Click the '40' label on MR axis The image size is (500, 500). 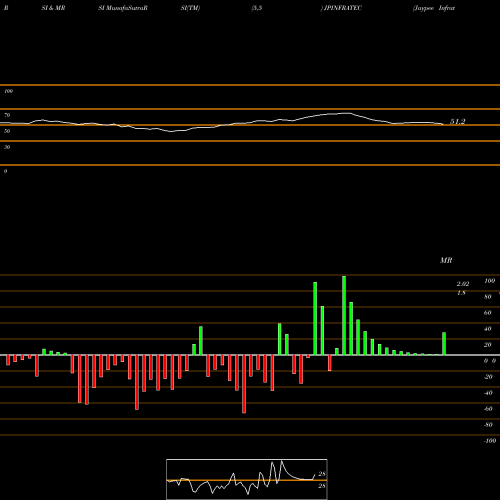point(488,329)
